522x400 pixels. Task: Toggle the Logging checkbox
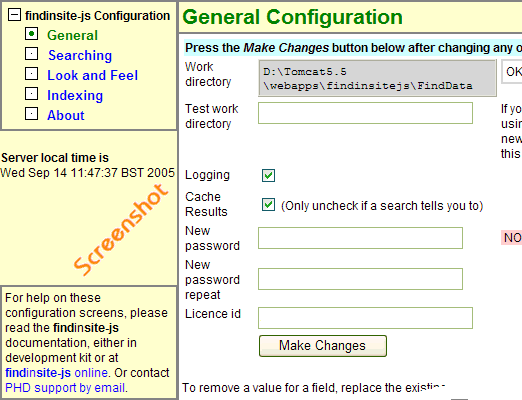pos(268,175)
